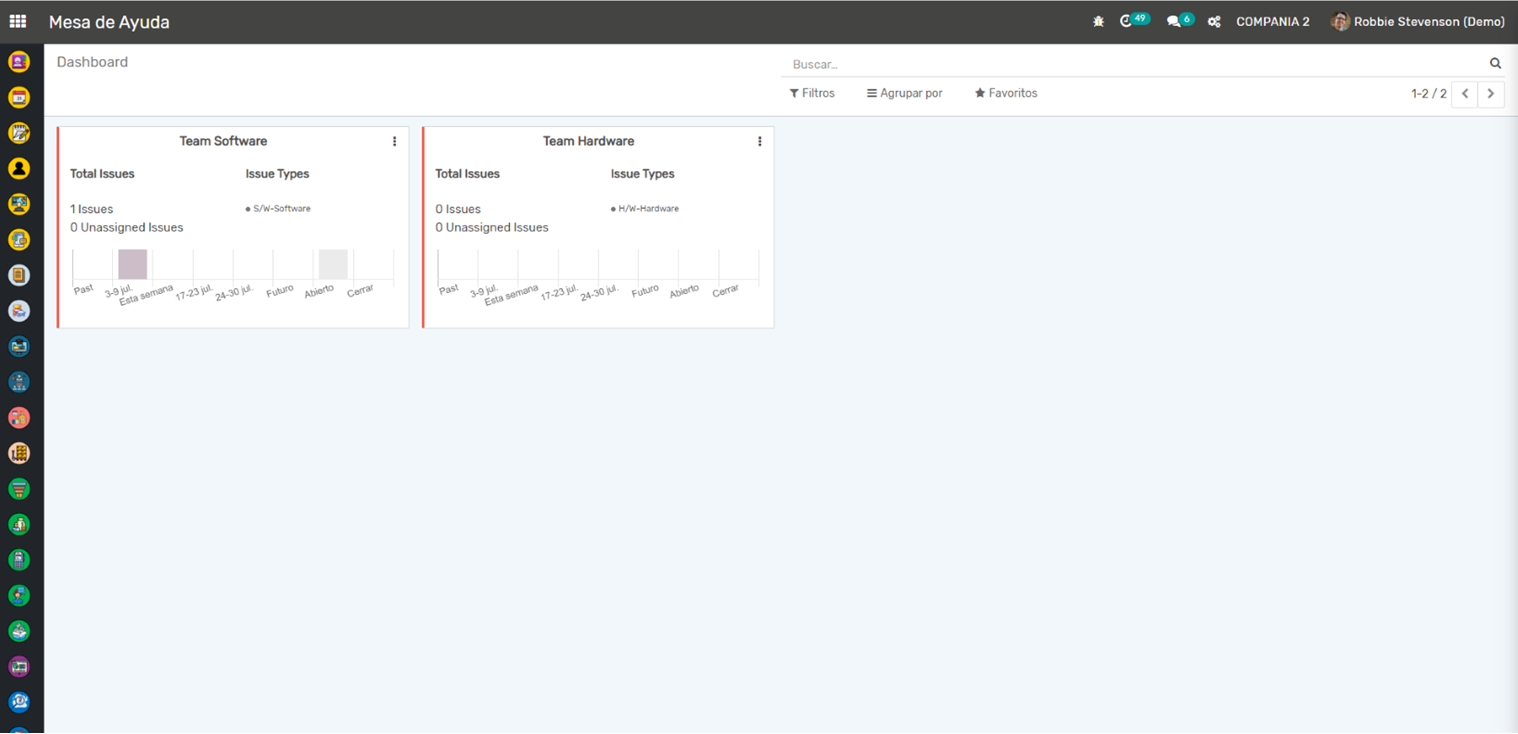1518x734 pixels.
Task: Open the apps grid main menu
Action: point(18,21)
